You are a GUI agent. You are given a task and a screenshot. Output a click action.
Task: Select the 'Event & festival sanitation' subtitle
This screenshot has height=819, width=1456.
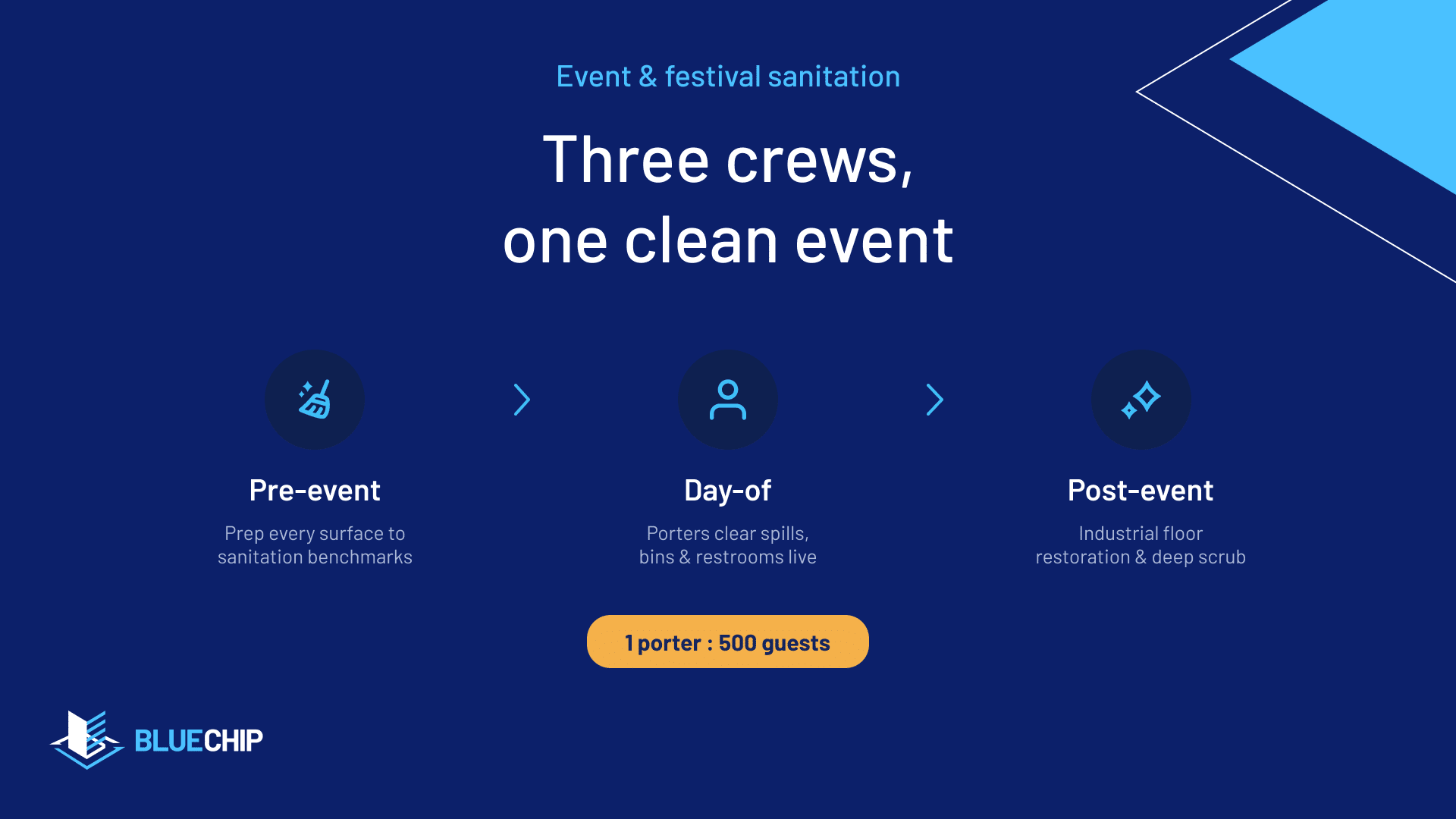click(x=728, y=77)
